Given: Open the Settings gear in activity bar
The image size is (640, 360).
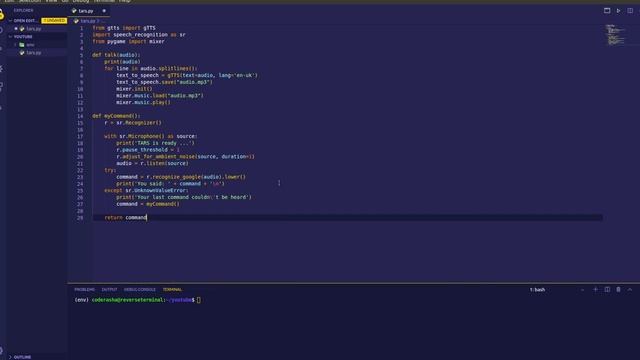Looking at the screenshot, I should tap(2, 351).
